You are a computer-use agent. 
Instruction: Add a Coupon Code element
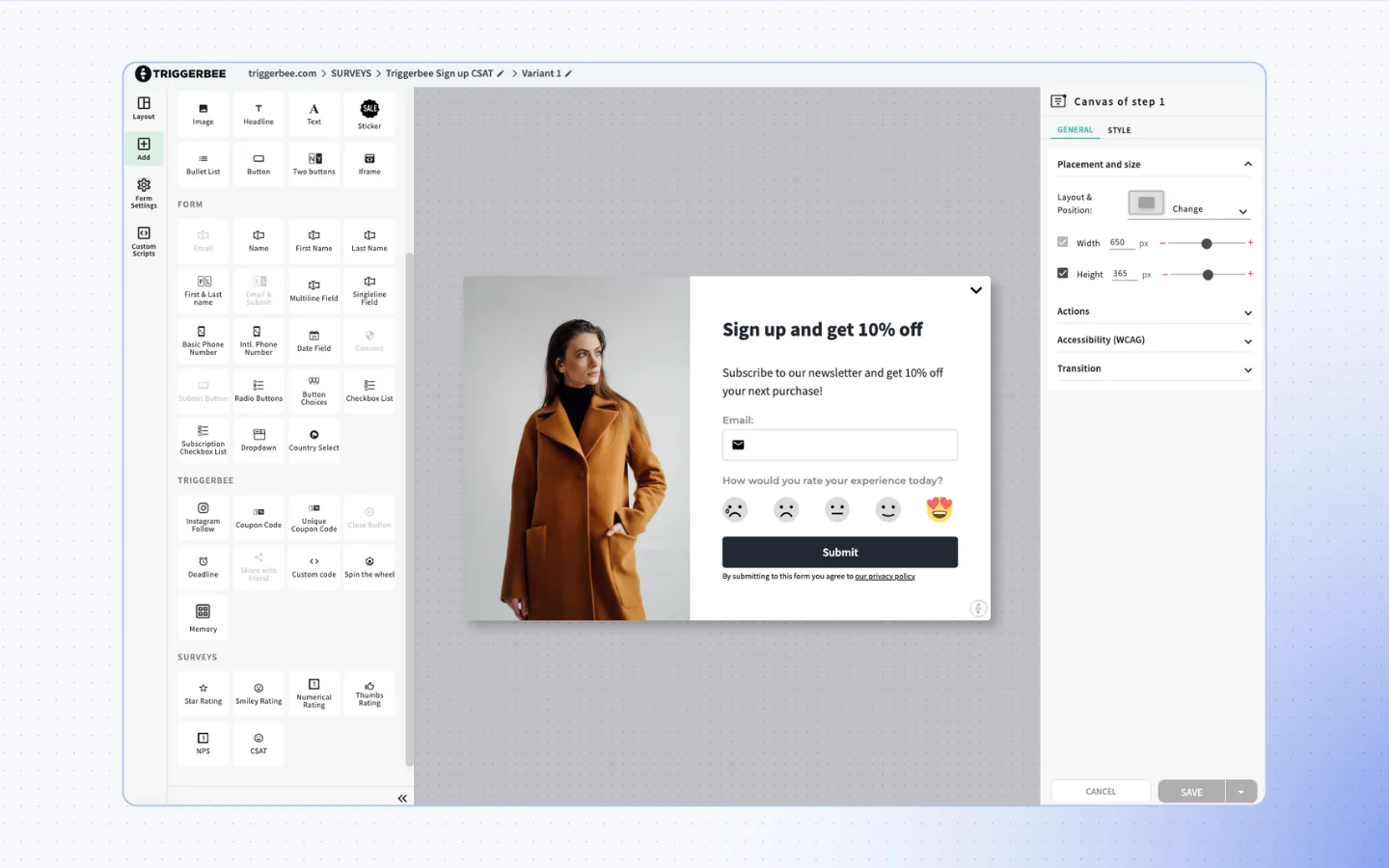[259, 517]
